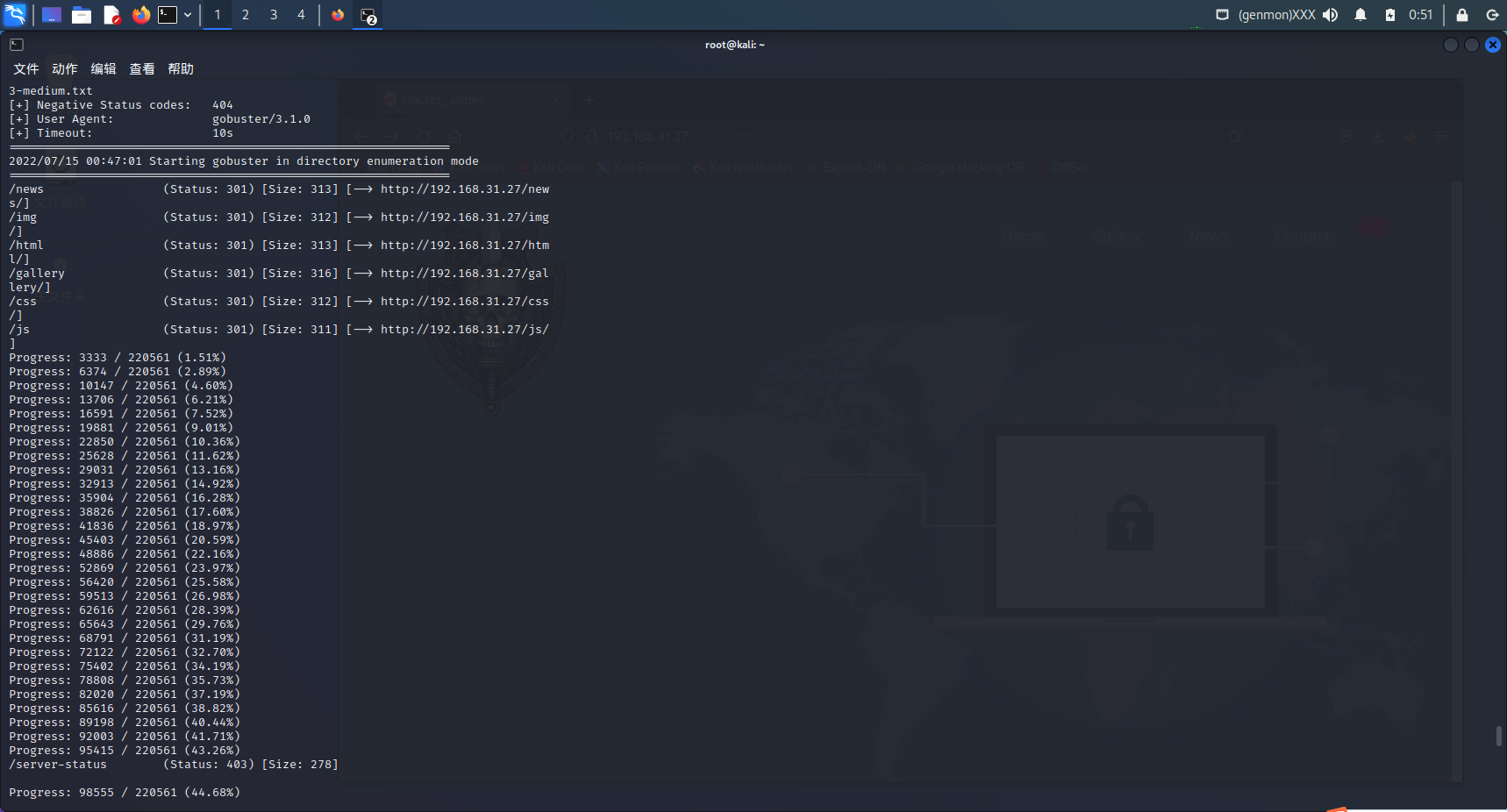Click the network connection tray icon

point(1222,15)
